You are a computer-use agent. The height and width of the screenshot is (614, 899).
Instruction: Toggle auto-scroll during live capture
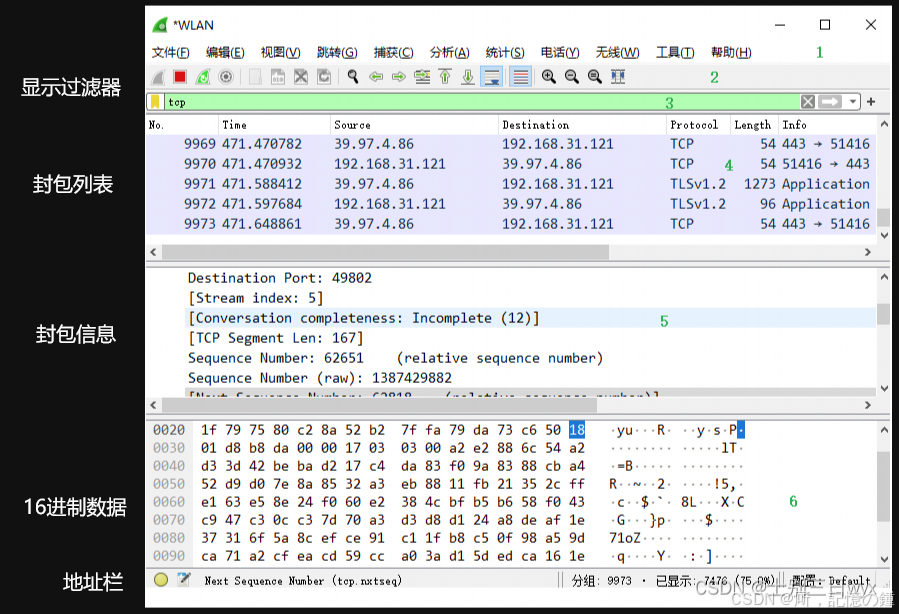point(493,77)
